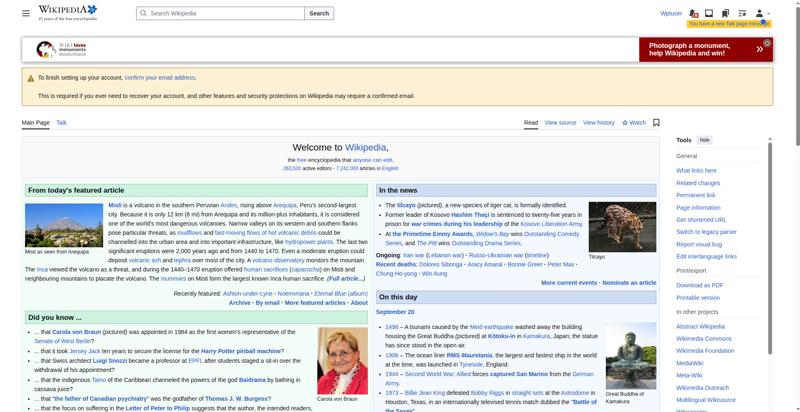This screenshot has width=800, height=412.
Task: Click the double-arrow on the red banner
Action: tap(760, 49)
